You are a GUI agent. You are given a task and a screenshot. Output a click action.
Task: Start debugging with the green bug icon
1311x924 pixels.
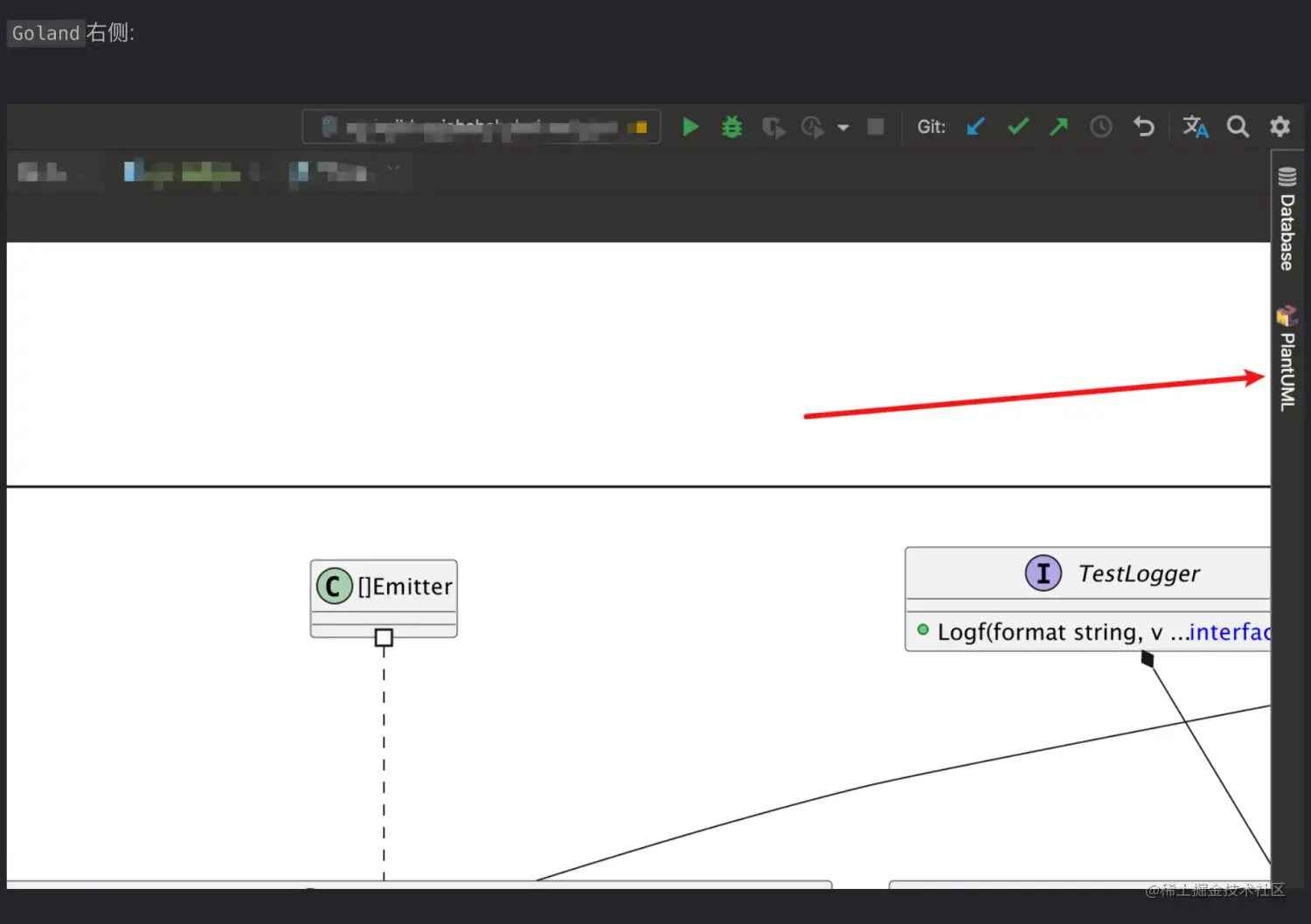[732, 127]
